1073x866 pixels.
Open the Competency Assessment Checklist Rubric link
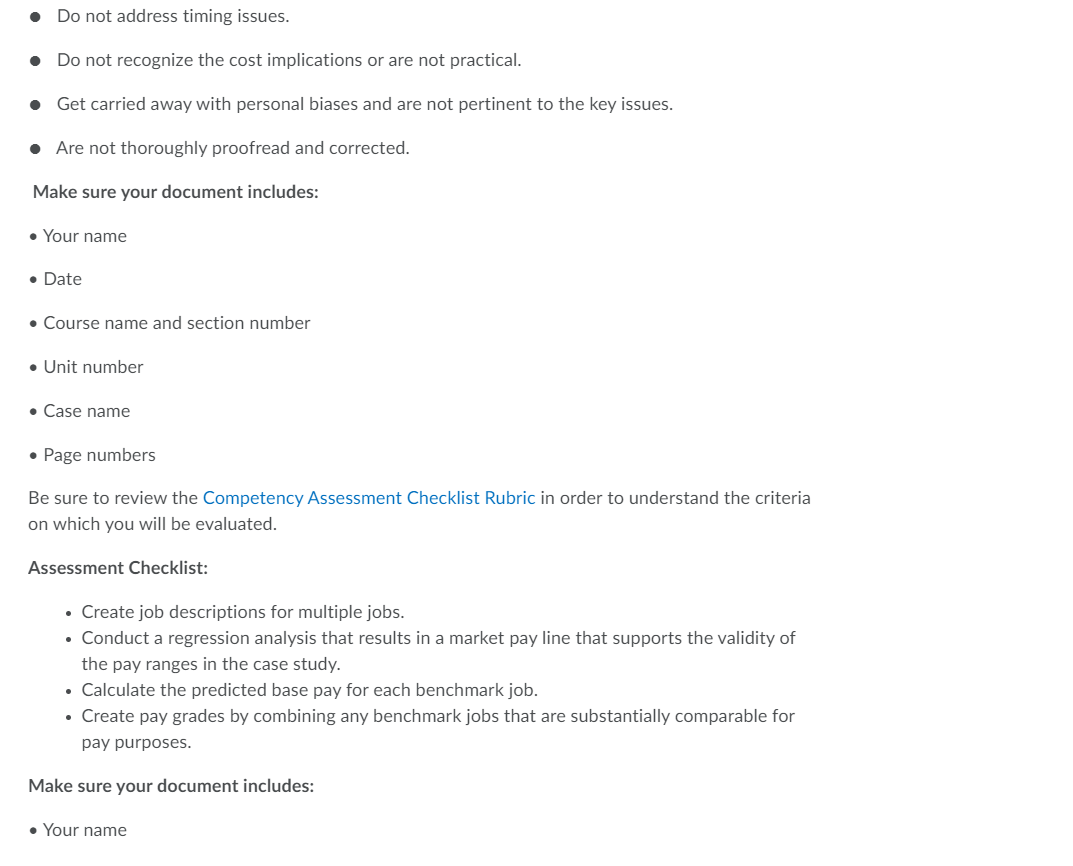[x=368, y=498]
